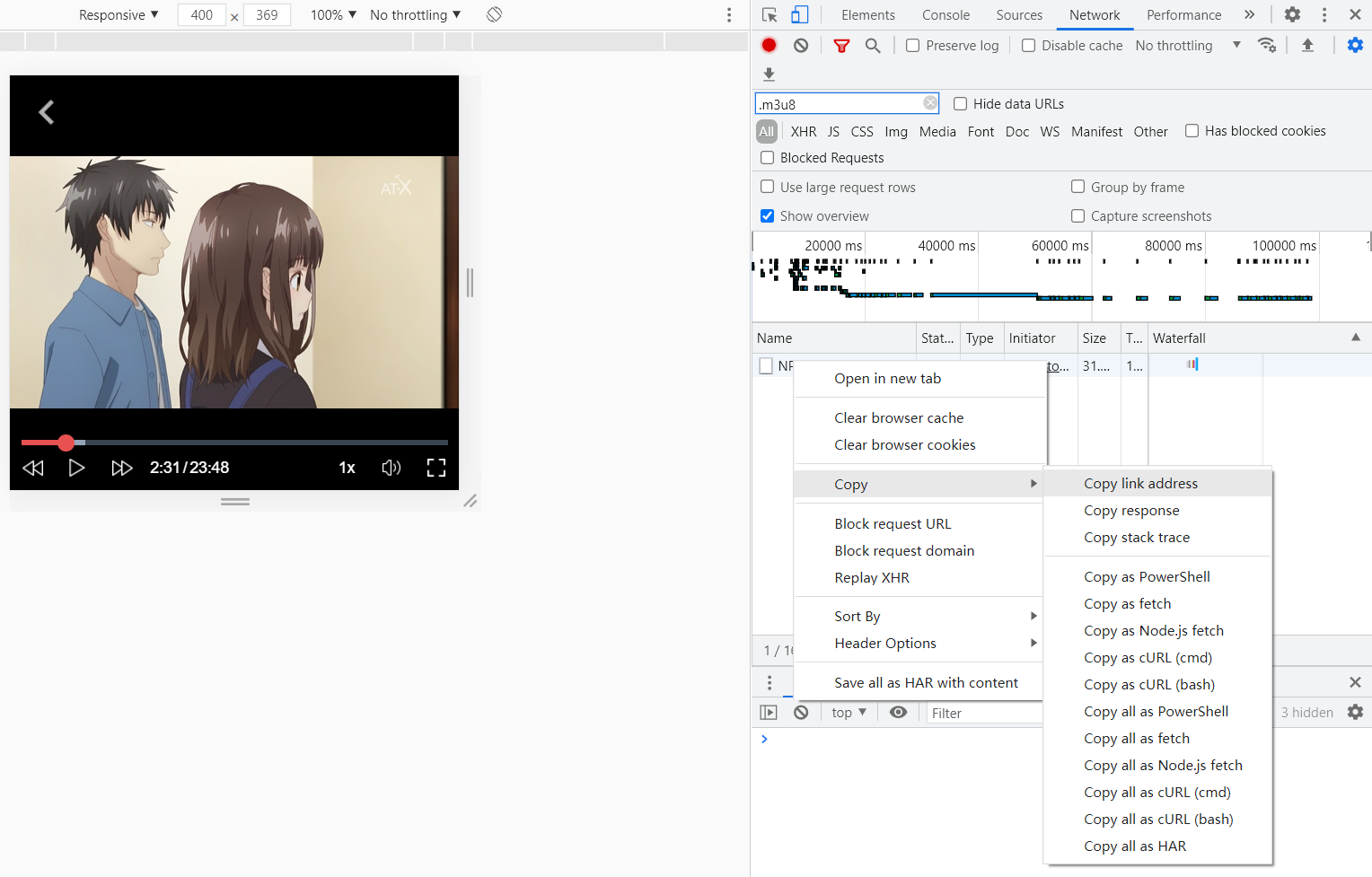
Task: Toggle console sidebar icon
Action: [769, 712]
